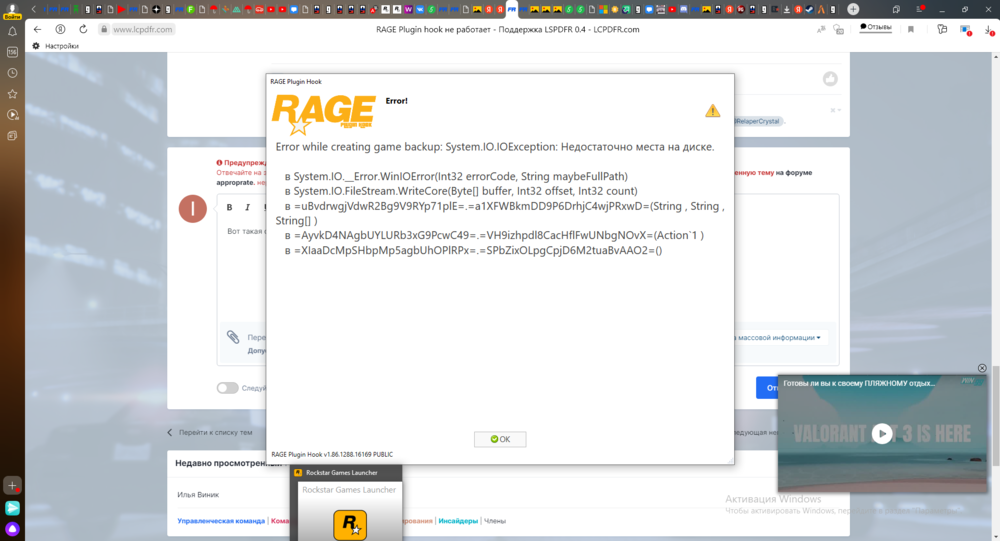1000x541 pixels.
Task: Open Илья Виник profile link
Action: (x=198, y=494)
